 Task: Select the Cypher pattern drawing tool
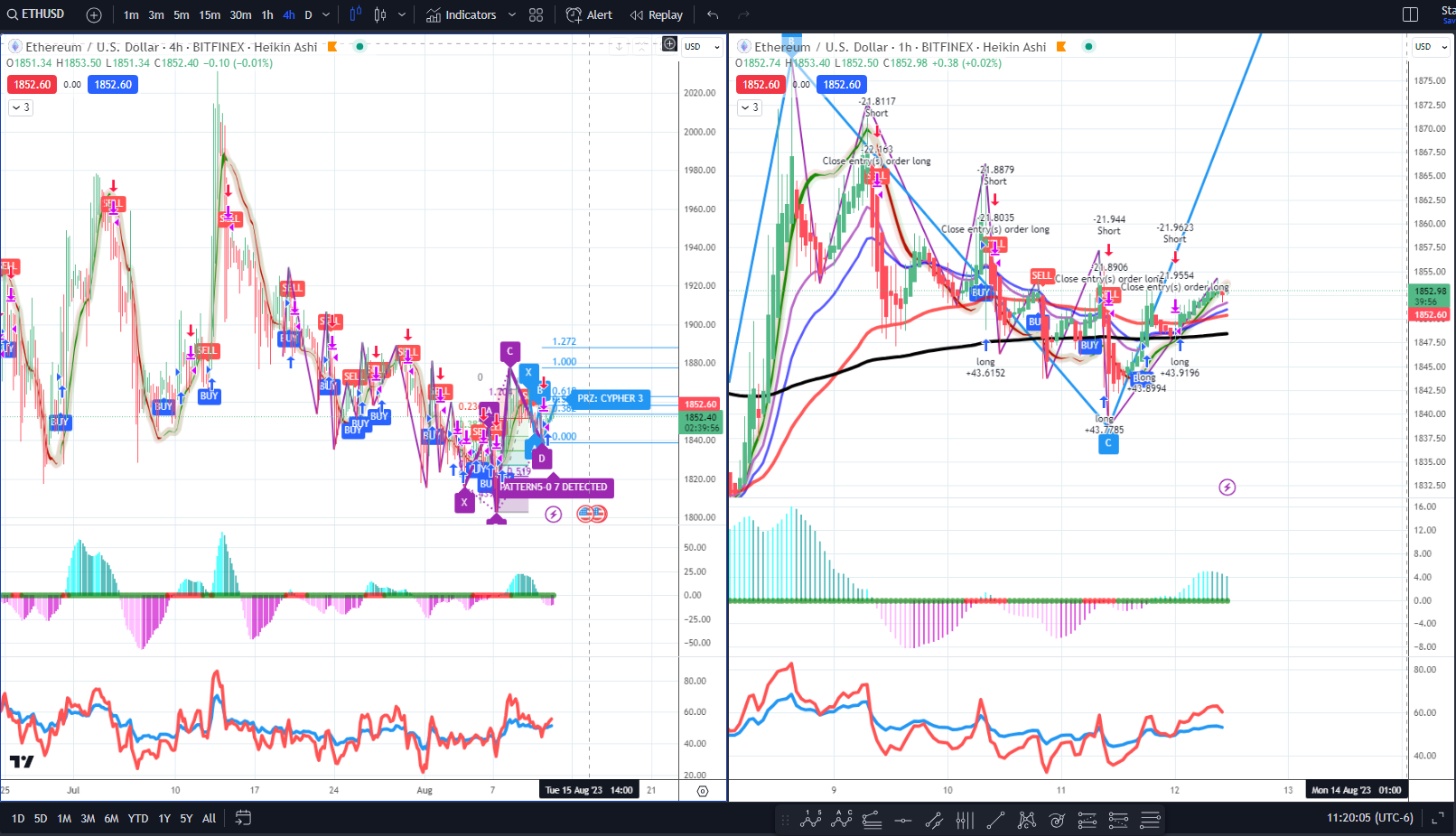(x=1026, y=820)
